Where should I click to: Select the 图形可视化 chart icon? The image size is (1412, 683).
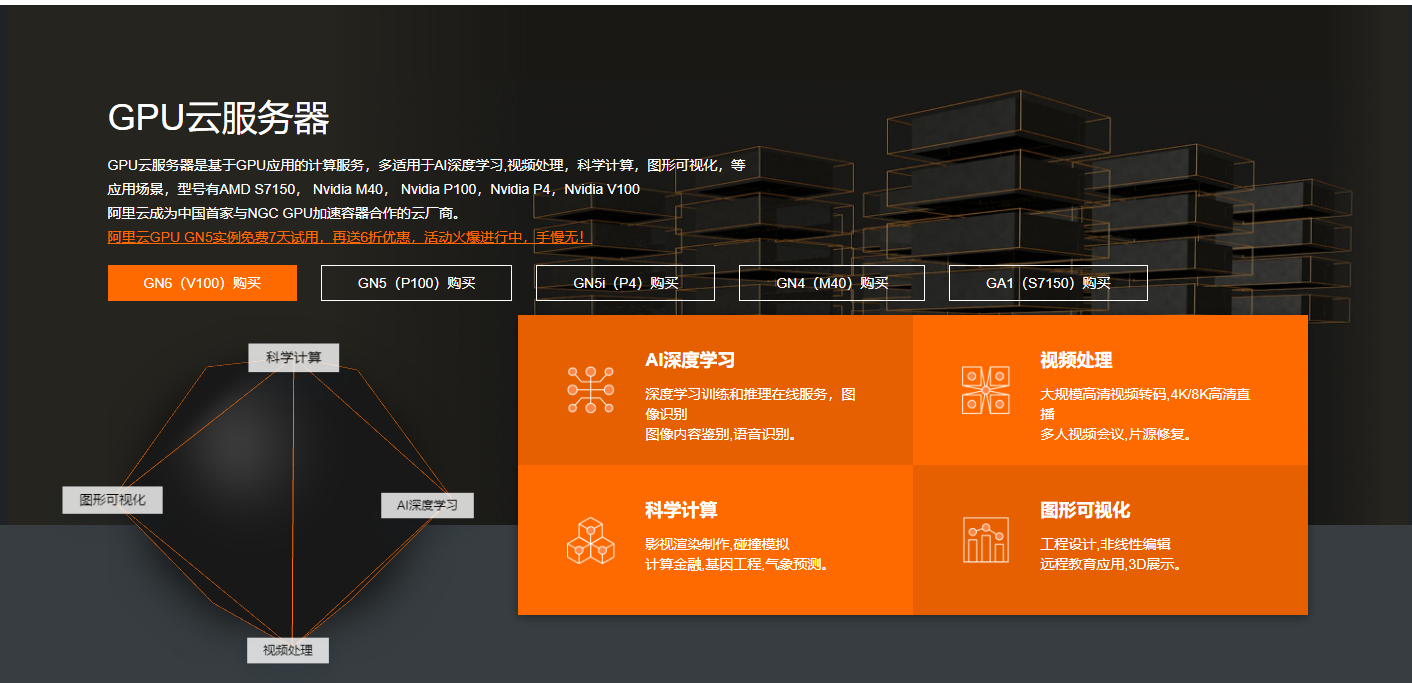(x=985, y=540)
